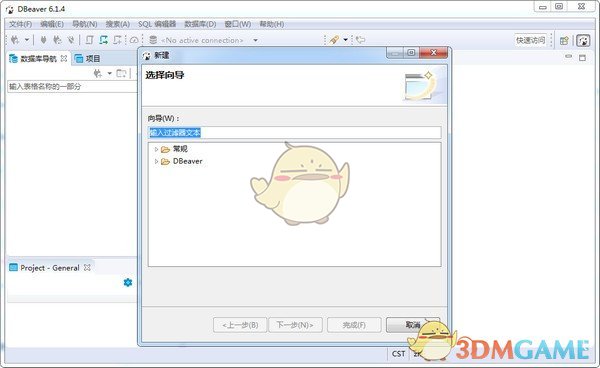
Task: Click the dashboard gauge icon in toolbar
Action: [x=134, y=40]
